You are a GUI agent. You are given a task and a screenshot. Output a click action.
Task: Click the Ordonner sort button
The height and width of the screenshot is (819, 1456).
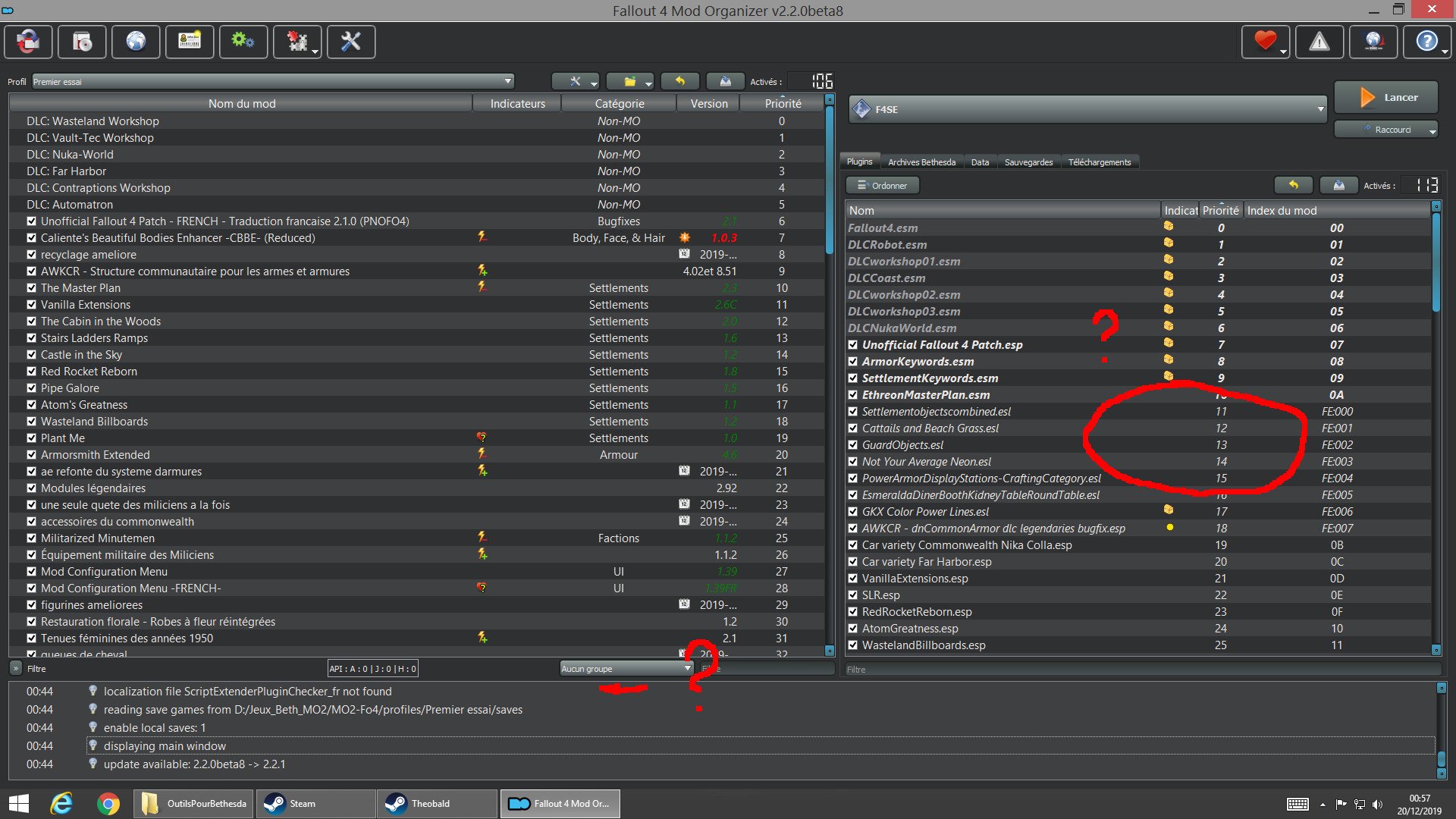click(x=882, y=185)
